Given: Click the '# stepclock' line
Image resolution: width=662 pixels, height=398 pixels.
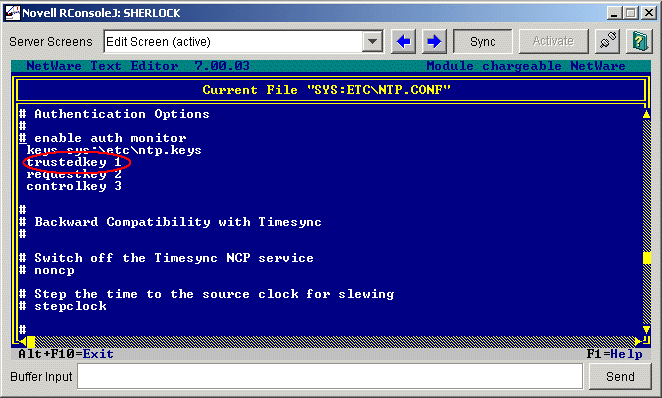Looking at the screenshot, I should point(62,306).
